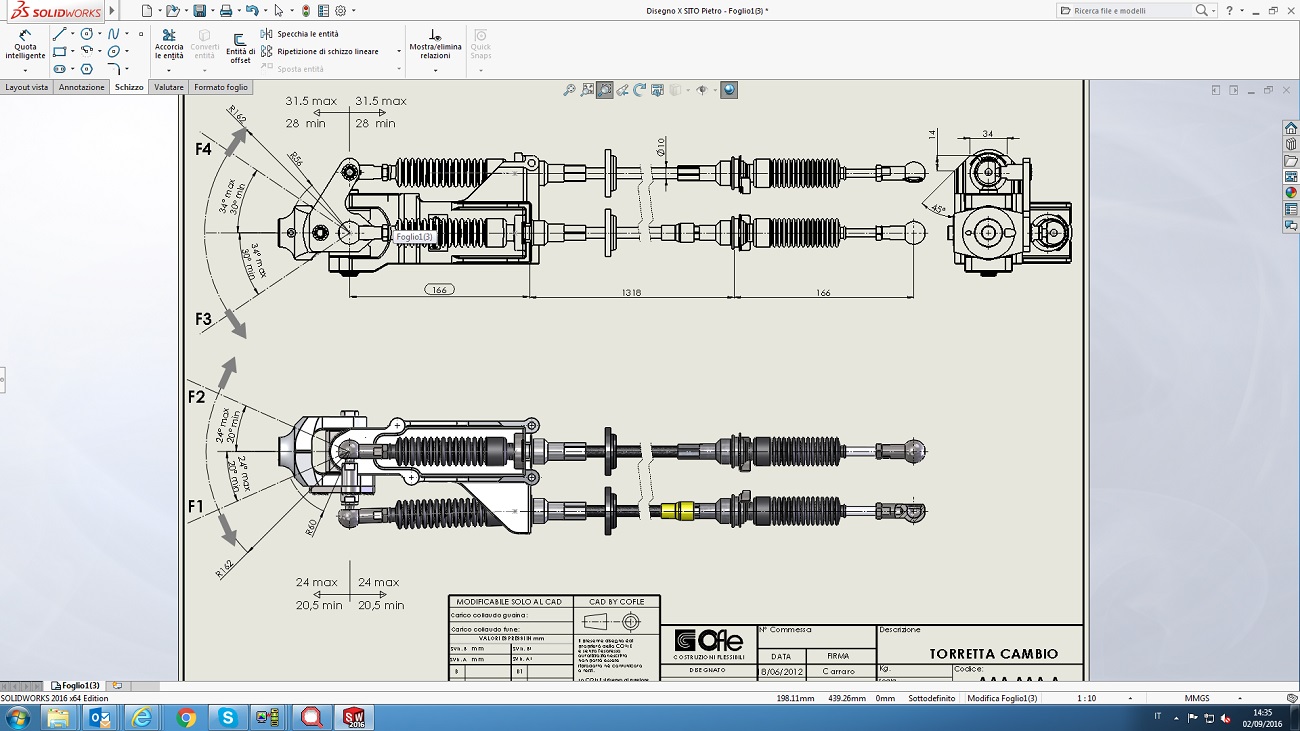The height and width of the screenshot is (731, 1300).
Task: Click Specchia le entità button
Action: tap(299, 34)
